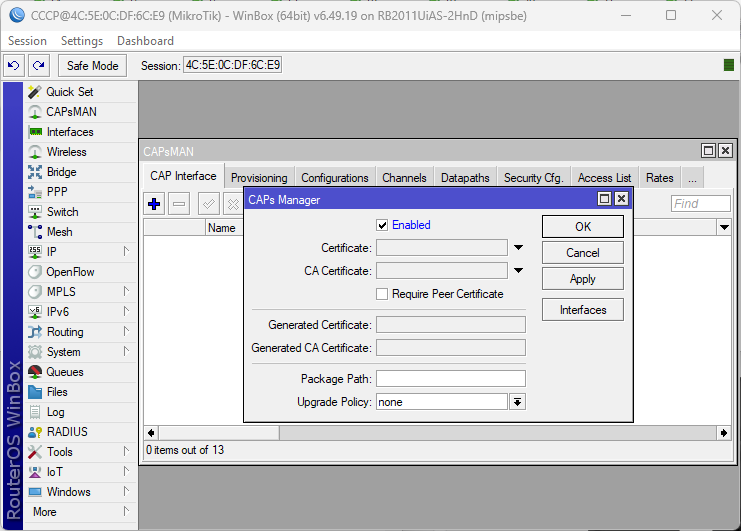Open the IoT sidebar menu

(x=80, y=472)
